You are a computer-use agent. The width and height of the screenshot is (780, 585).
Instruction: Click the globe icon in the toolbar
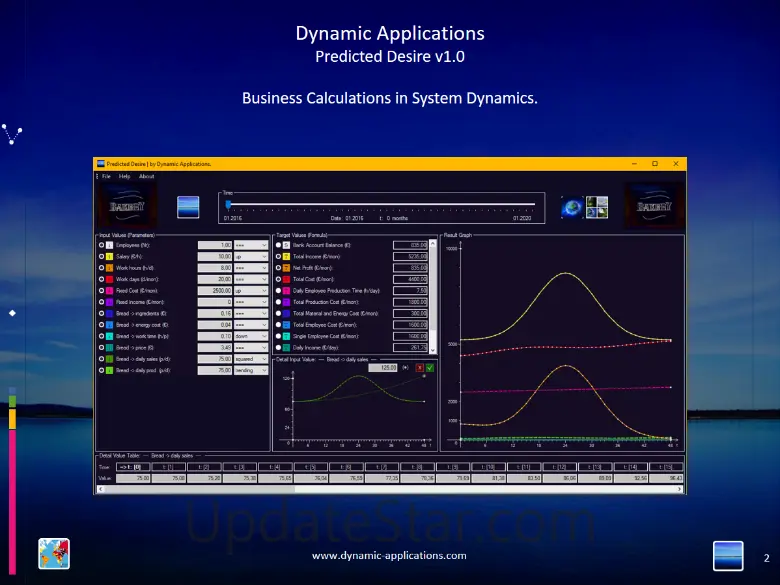click(x=572, y=207)
